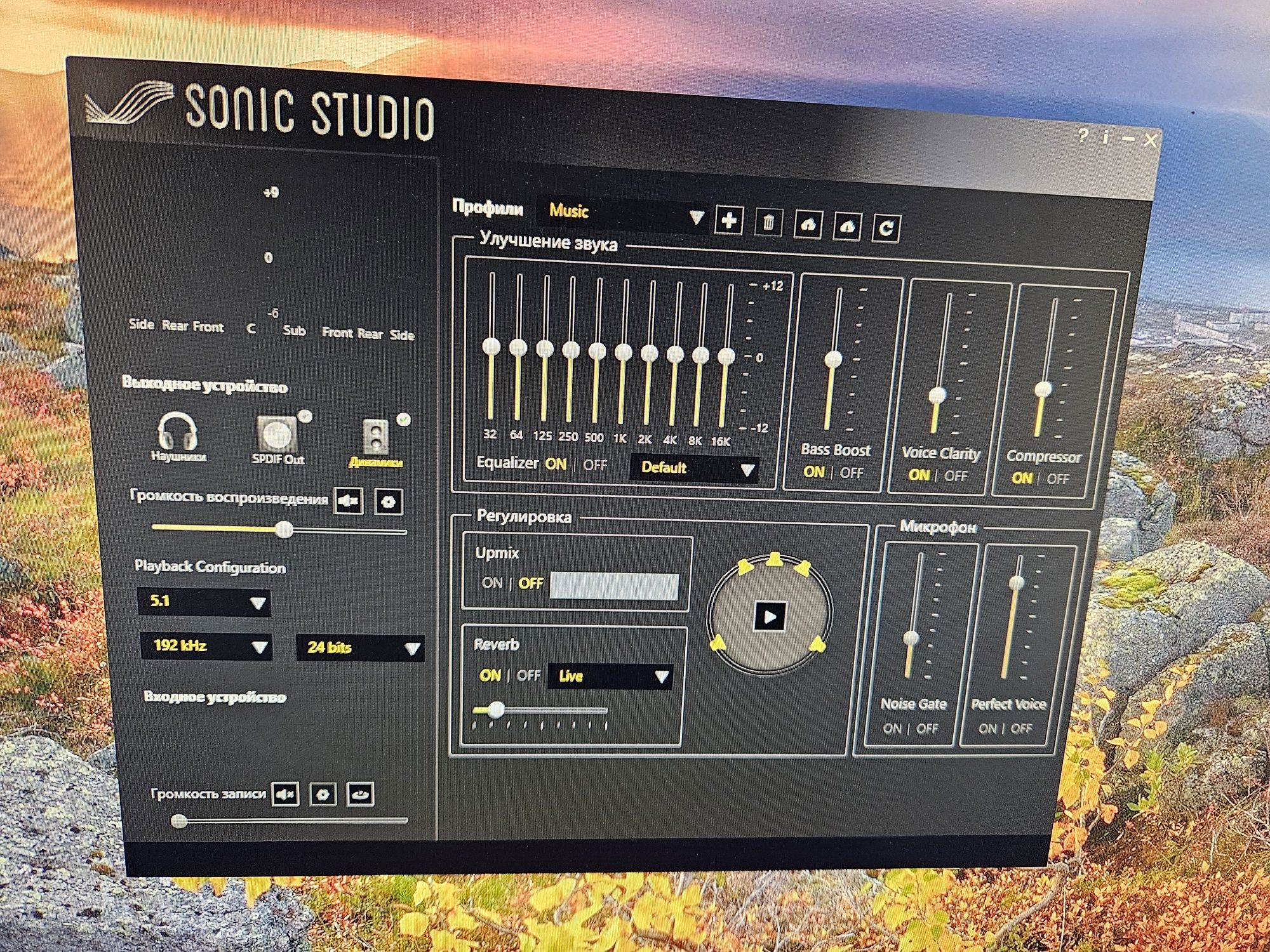Set Compressor to ON
The height and width of the screenshot is (952, 1270).
point(1022,478)
